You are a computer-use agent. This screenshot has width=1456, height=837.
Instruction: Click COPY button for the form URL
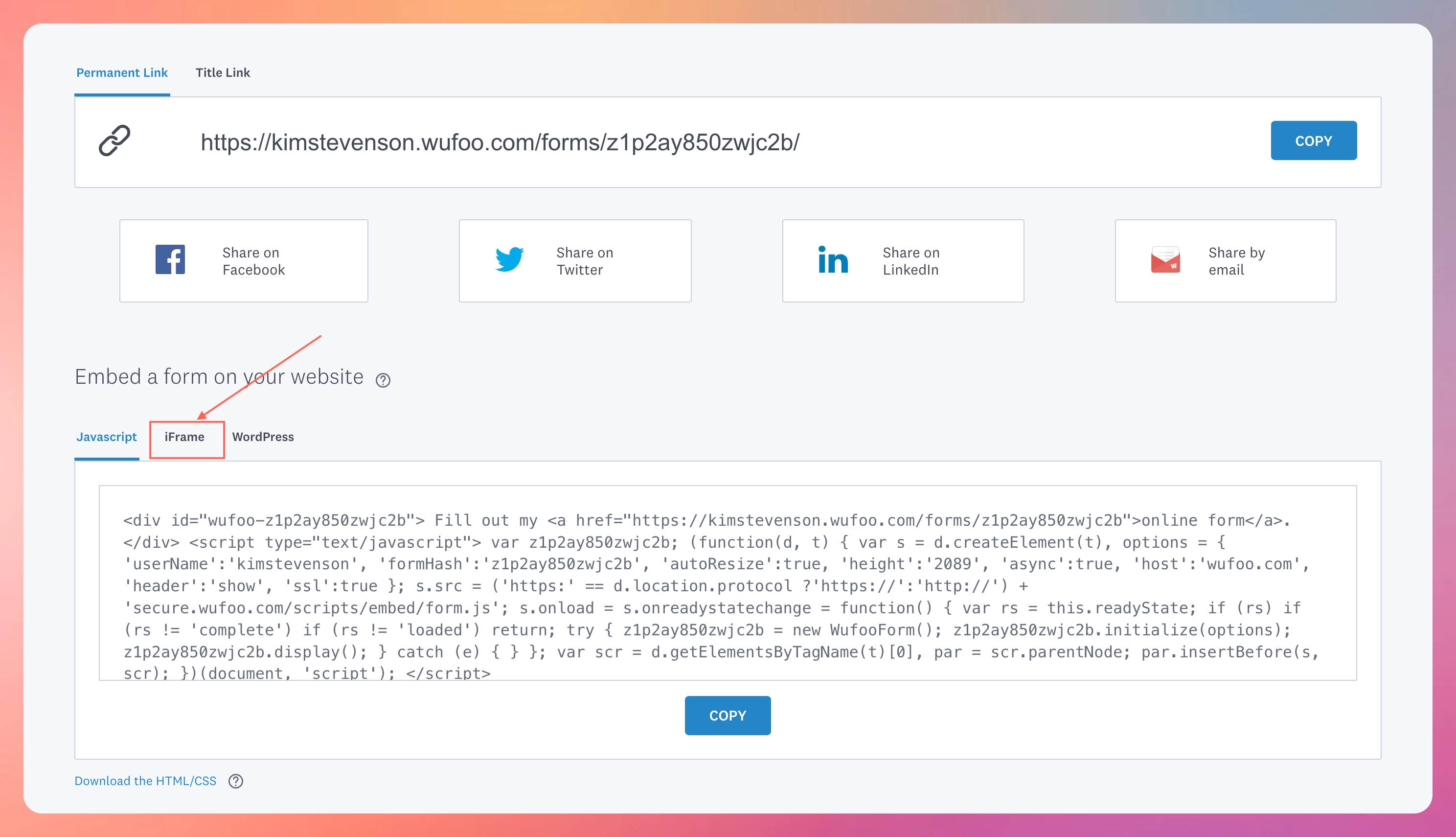pyautogui.click(x=1313, y=140)
